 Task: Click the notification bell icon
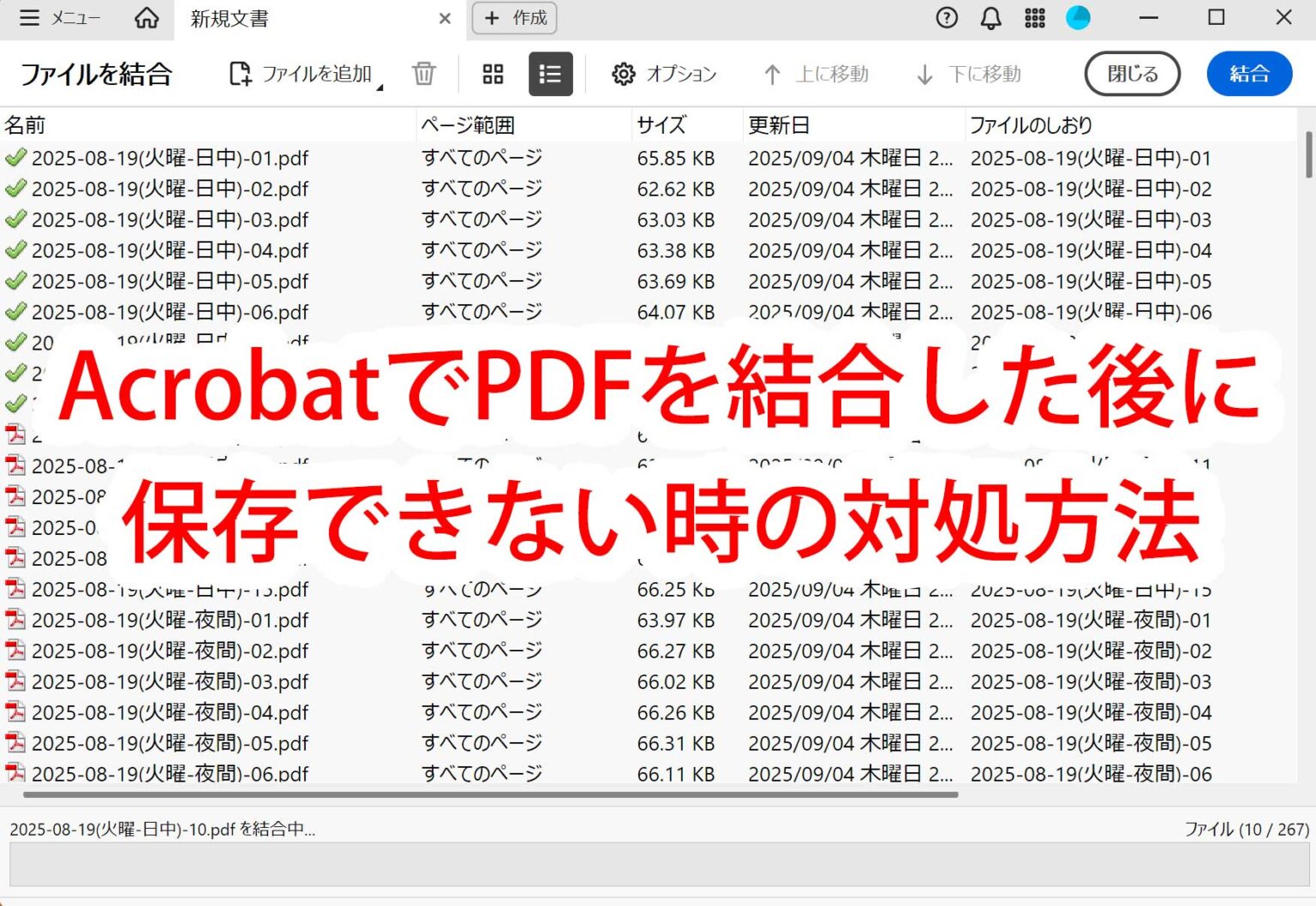point(990,17)
